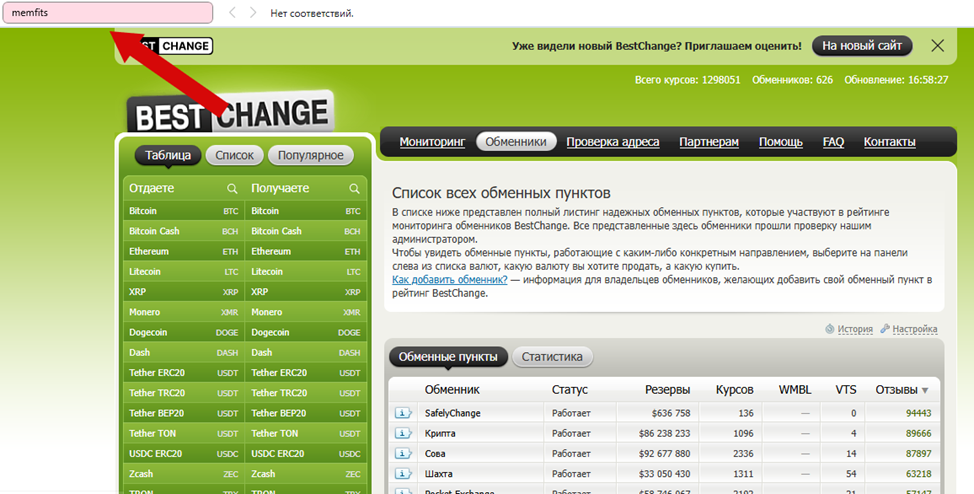Close the new BestChange invitation banner
The image size is (974, 494).
937,45
